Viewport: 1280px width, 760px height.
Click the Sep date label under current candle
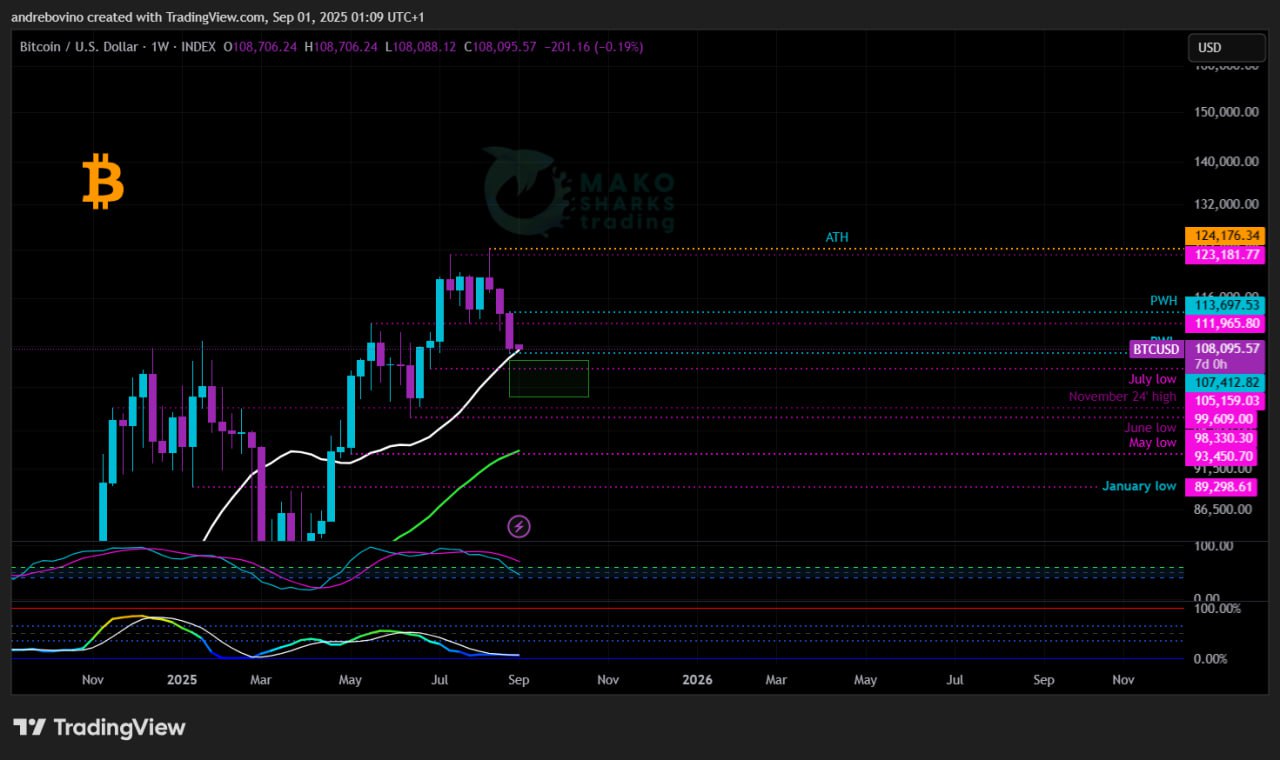[x=519, y=680]
